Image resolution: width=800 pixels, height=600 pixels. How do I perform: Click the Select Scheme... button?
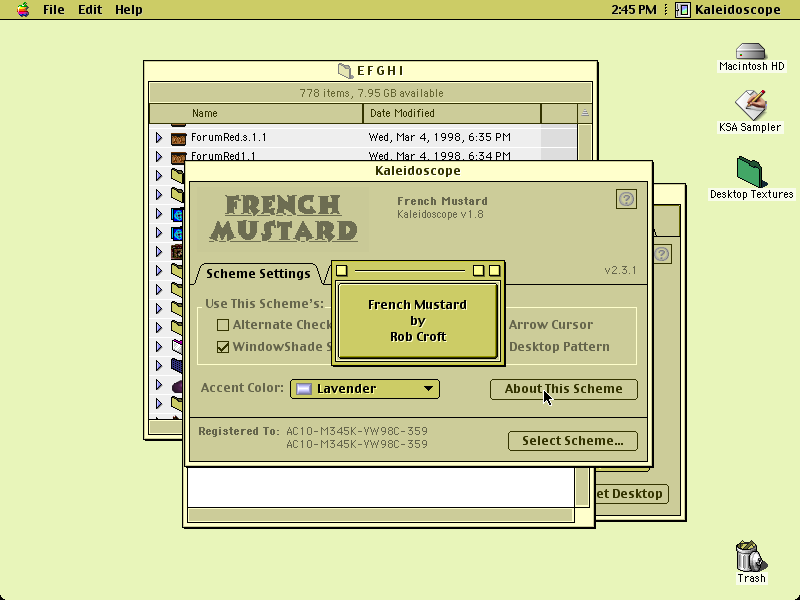[572, 441]
